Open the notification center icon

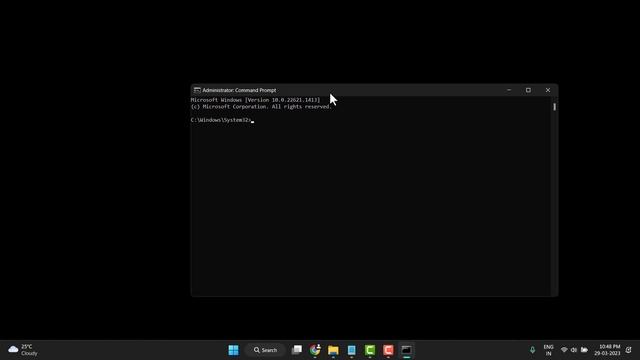coord(629,350)
